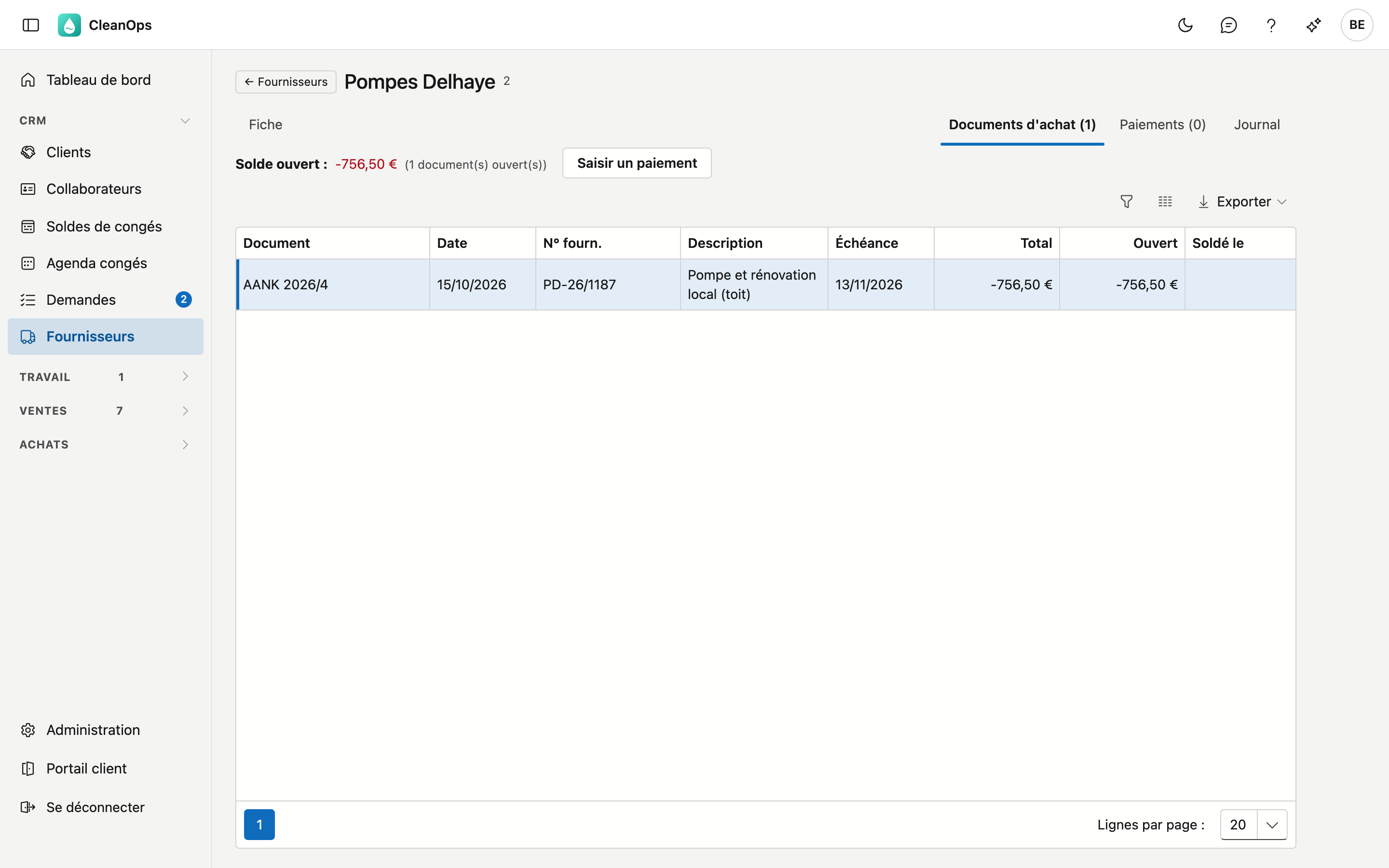Click Se déconnecter to log out
The width and height of the screenshot is (1389, 868).
point(106,807)
